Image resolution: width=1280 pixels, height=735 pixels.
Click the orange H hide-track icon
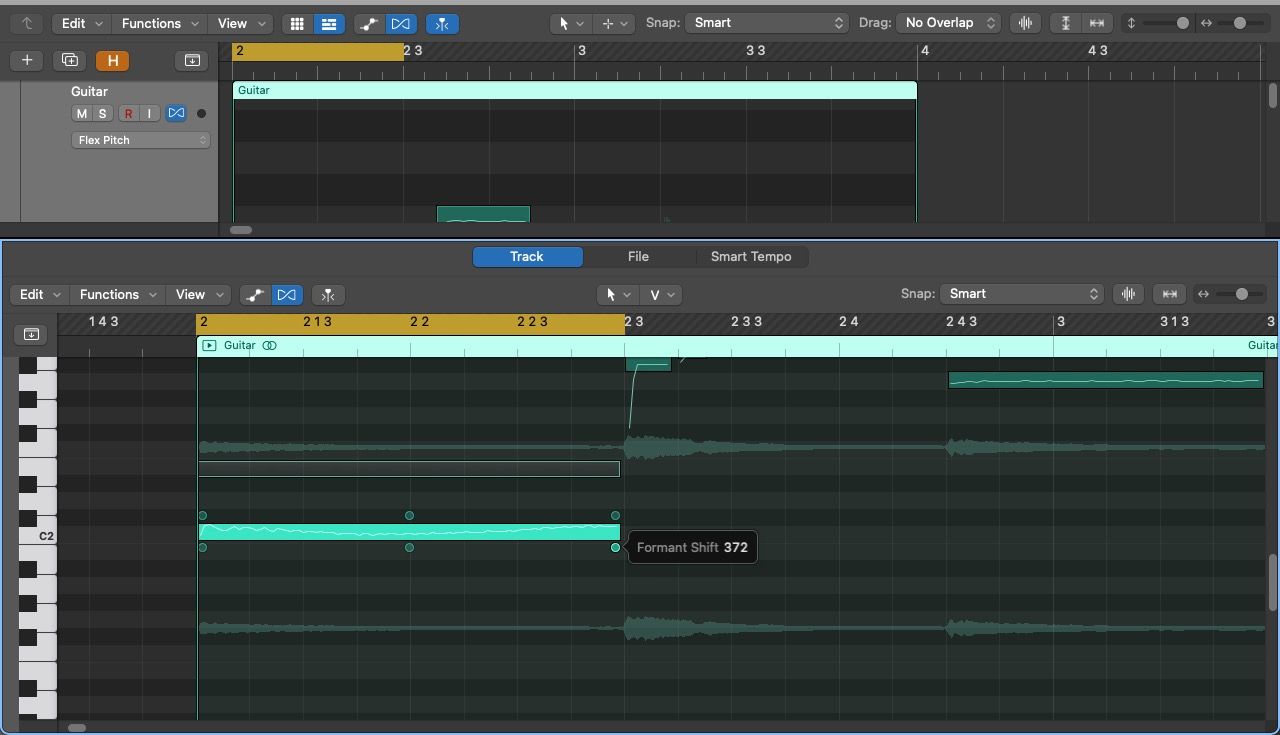[x=112, y=60]
